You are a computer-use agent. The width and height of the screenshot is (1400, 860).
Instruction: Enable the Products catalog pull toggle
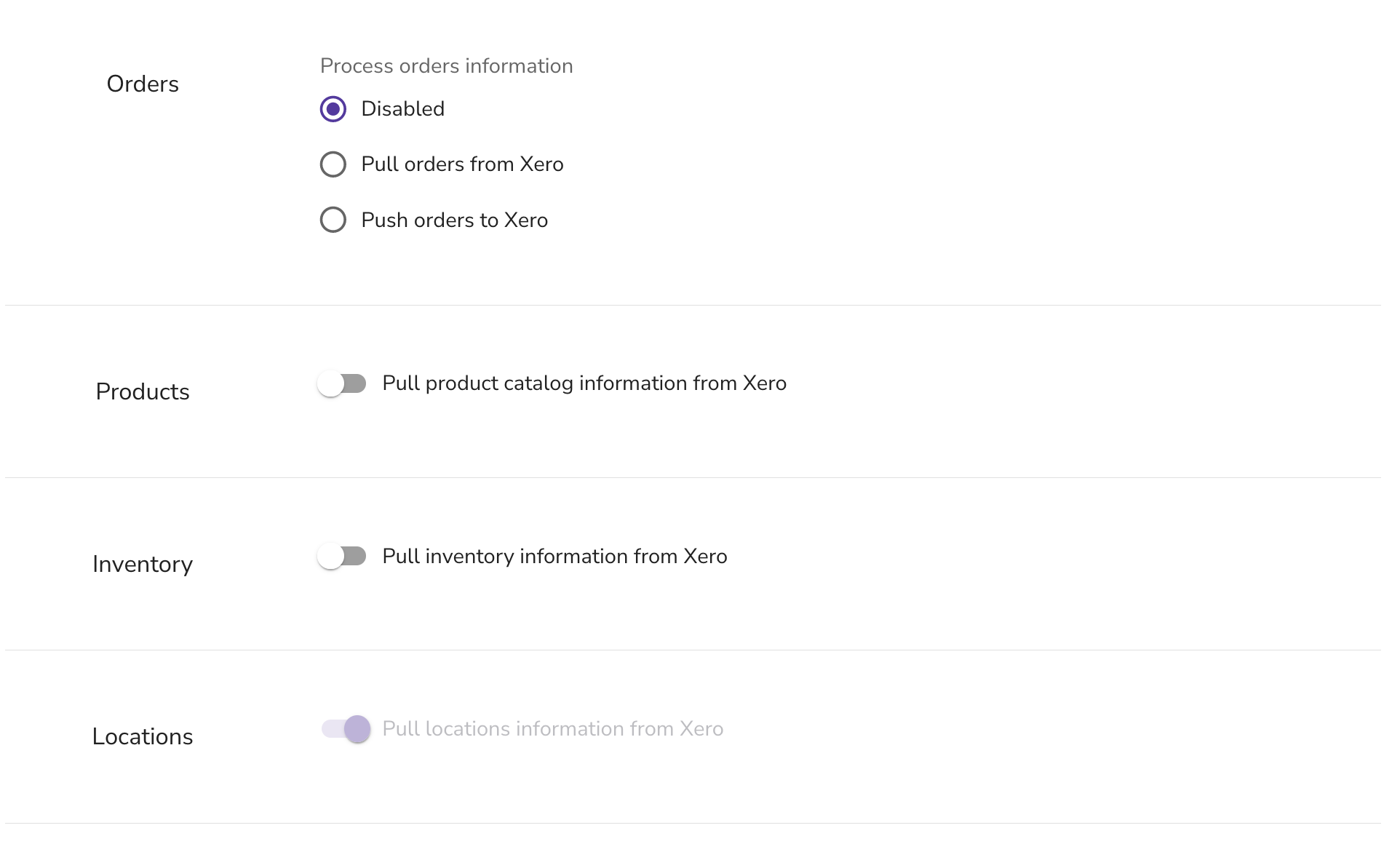pyautogui.click(x=342, y=383)
